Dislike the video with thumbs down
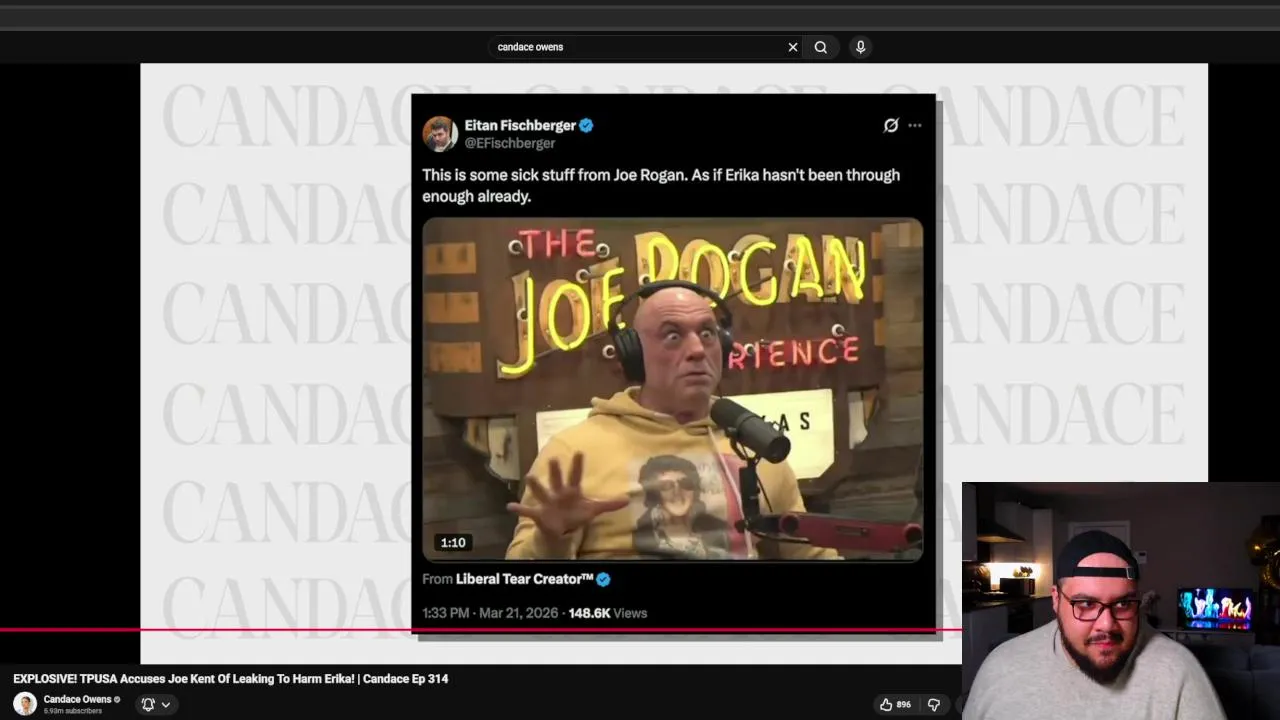 tap(934, 704)
